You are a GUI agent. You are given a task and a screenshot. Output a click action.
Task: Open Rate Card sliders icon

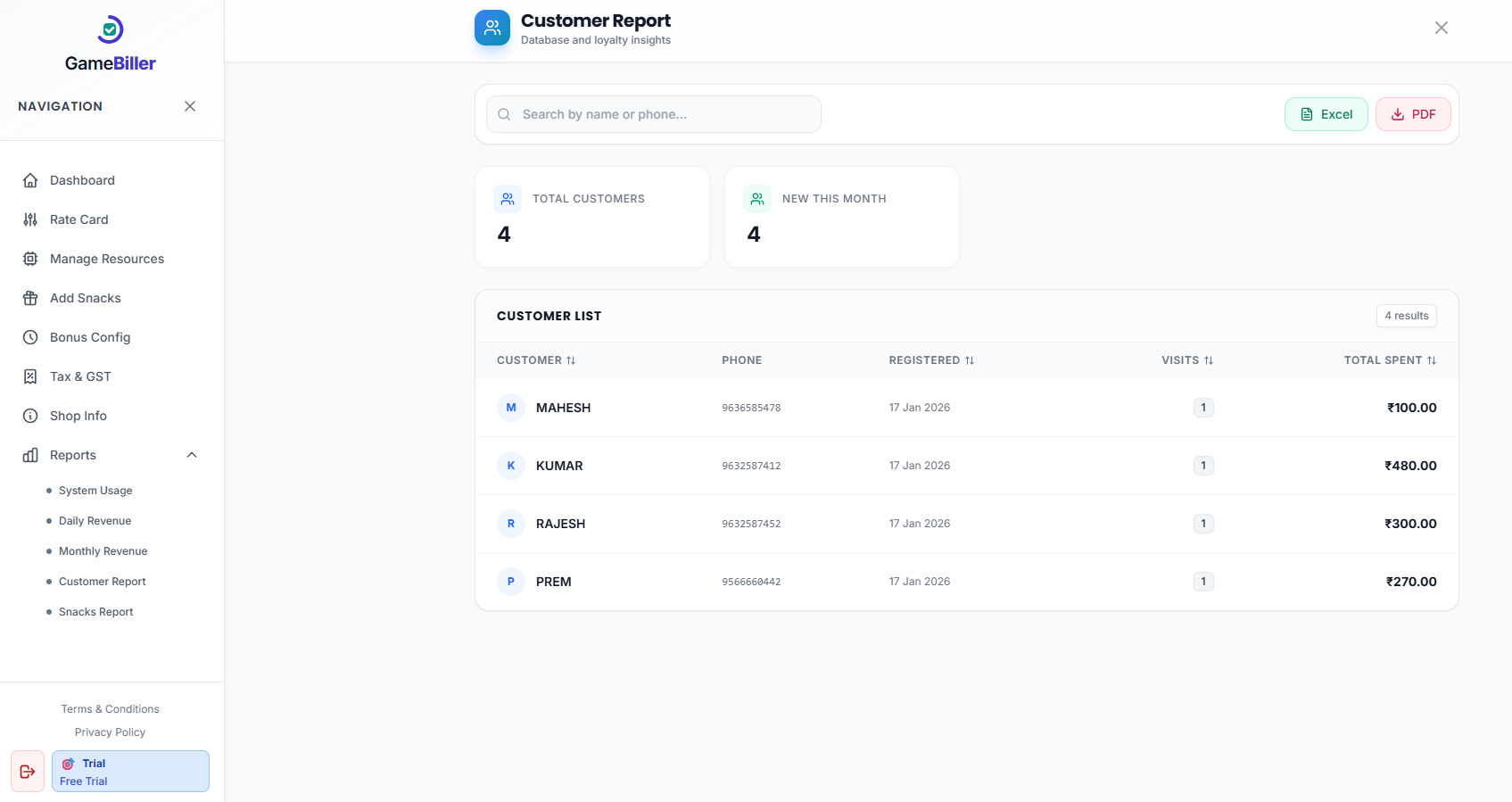pos(30,219)
